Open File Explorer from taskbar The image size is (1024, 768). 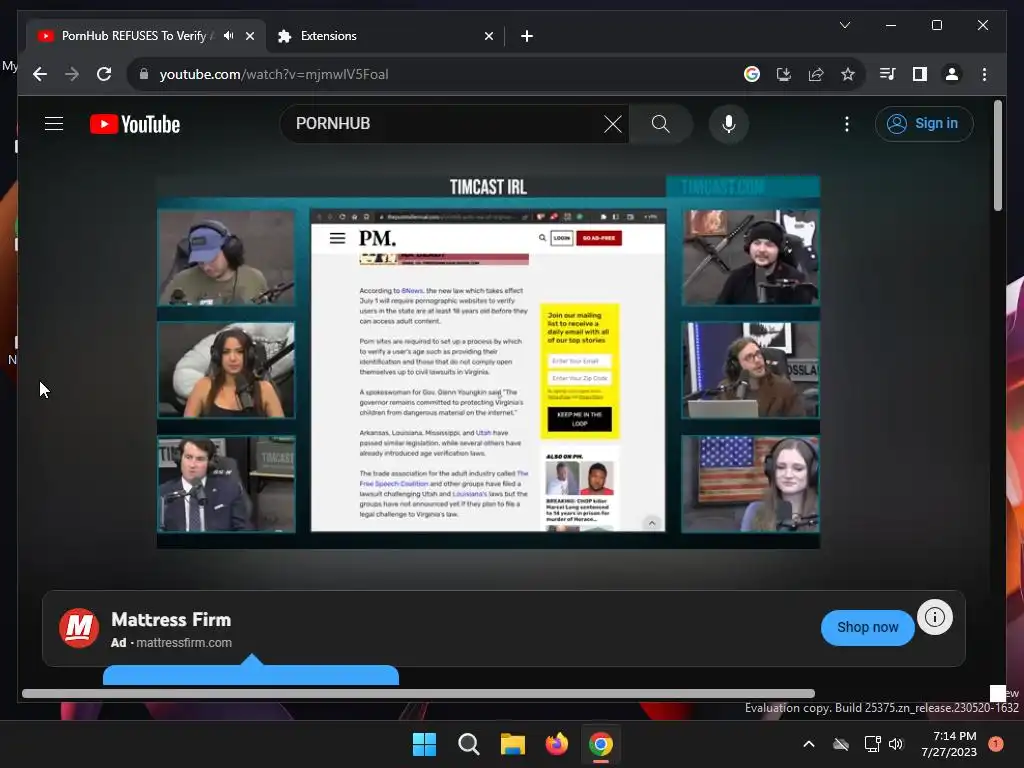pyautogui.click(x=513, y=744)
